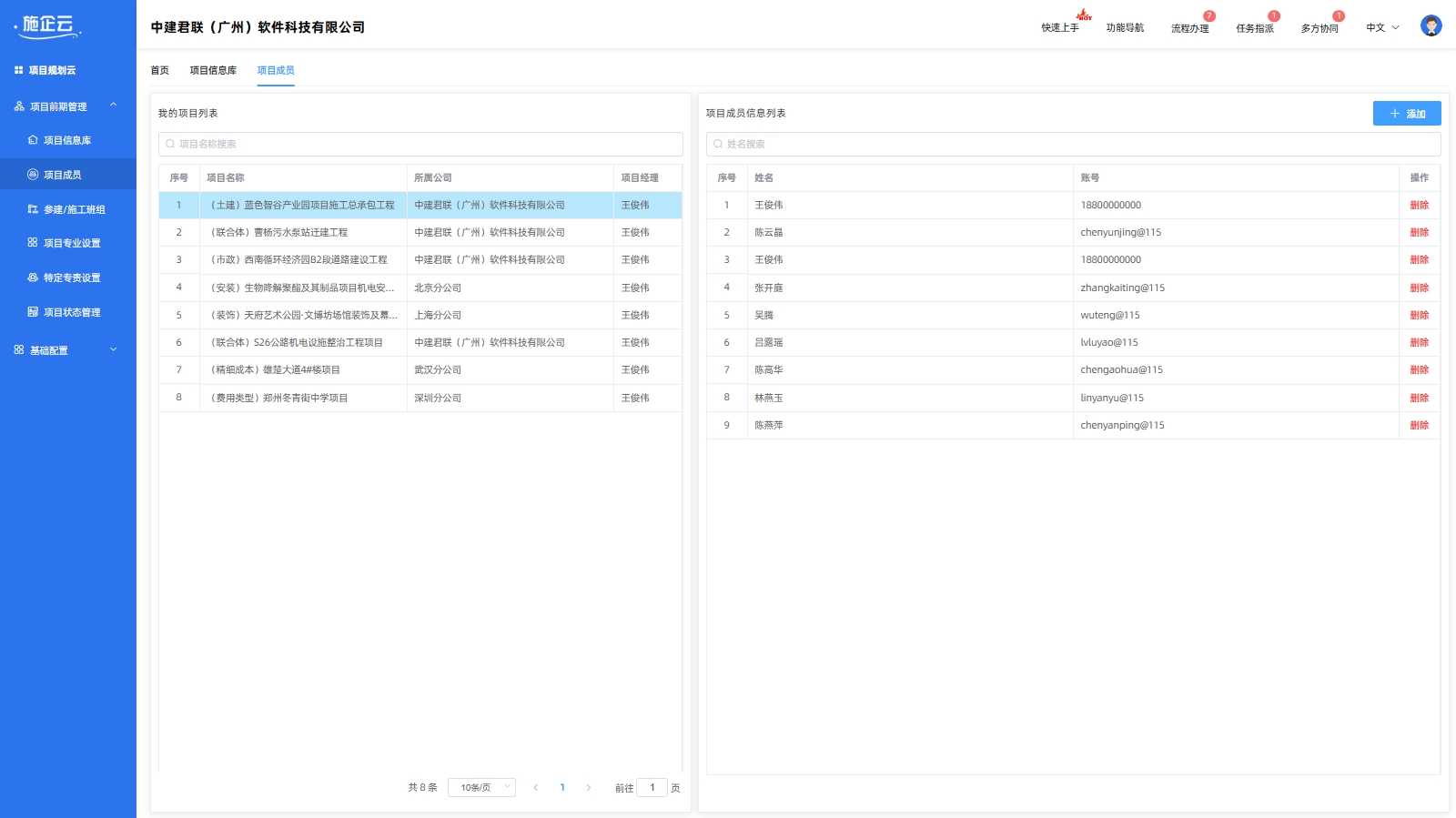Click the search icon in member name search
This screenshot has width=1456, height=818.
coord(718,144)
